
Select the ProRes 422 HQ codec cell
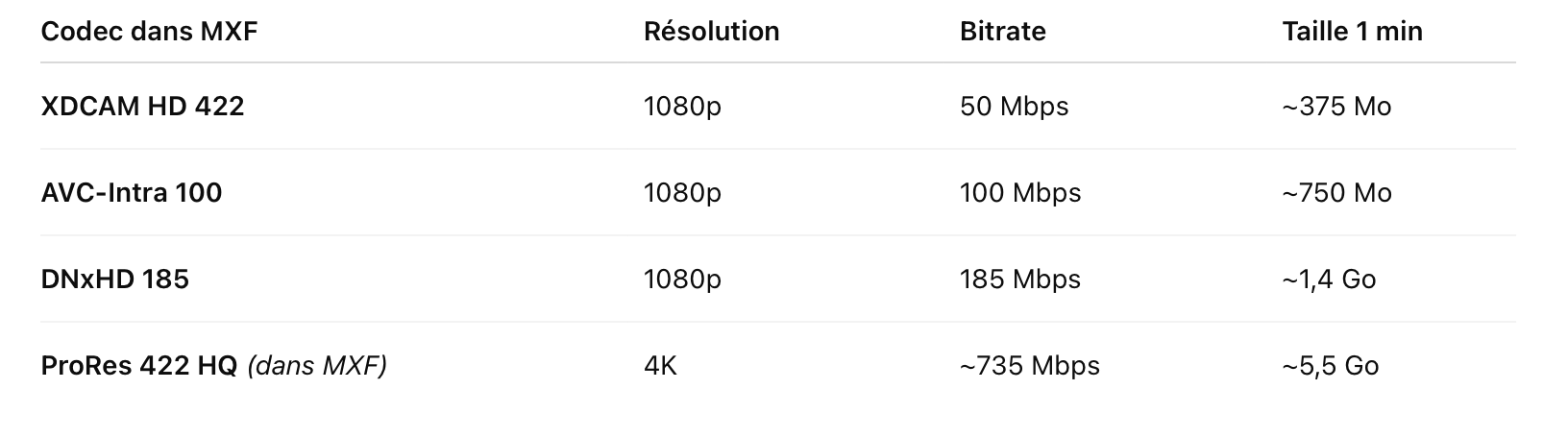pyautogui.click(x=214, y=366)
